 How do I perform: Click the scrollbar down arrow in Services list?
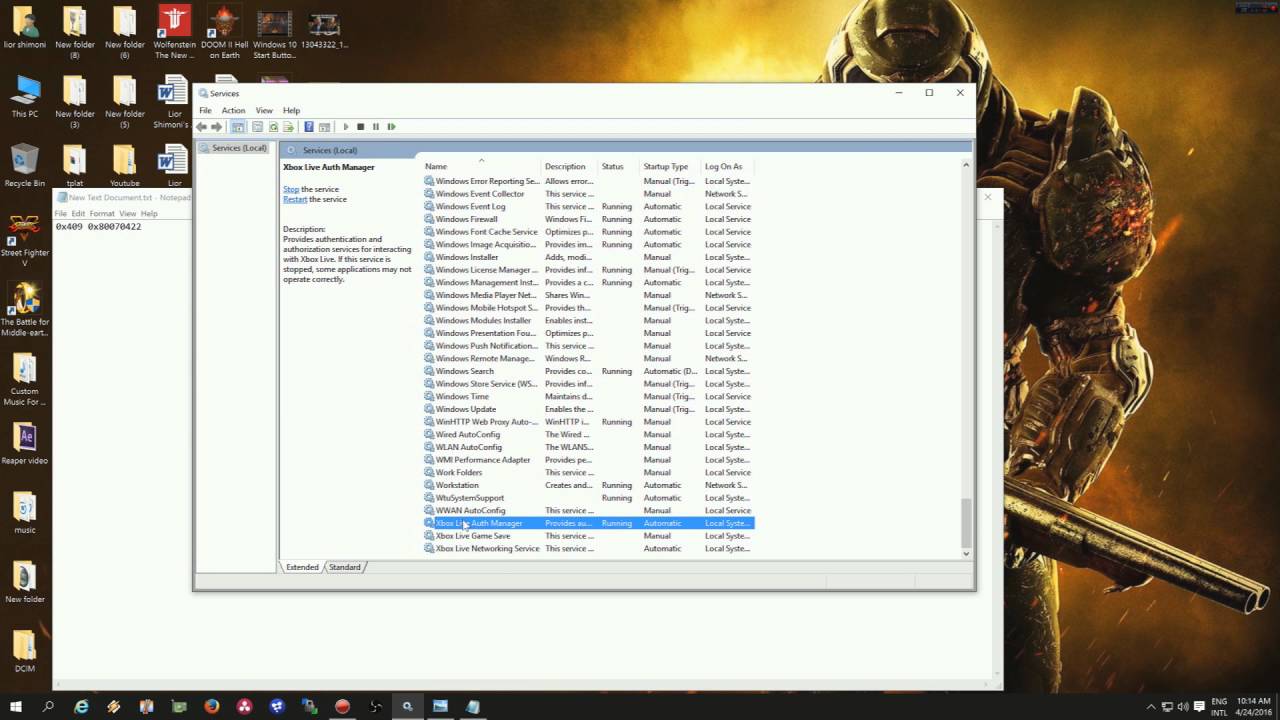(966, 553)
